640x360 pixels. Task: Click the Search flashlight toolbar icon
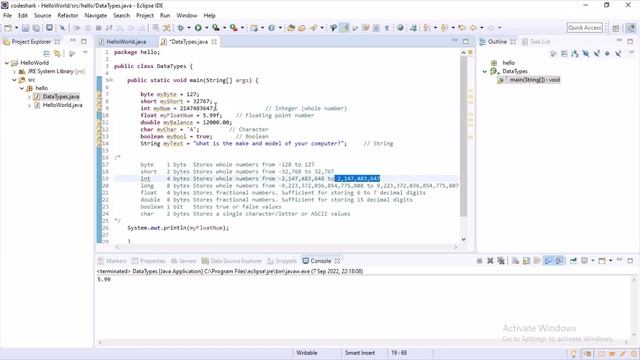[313, 28]
